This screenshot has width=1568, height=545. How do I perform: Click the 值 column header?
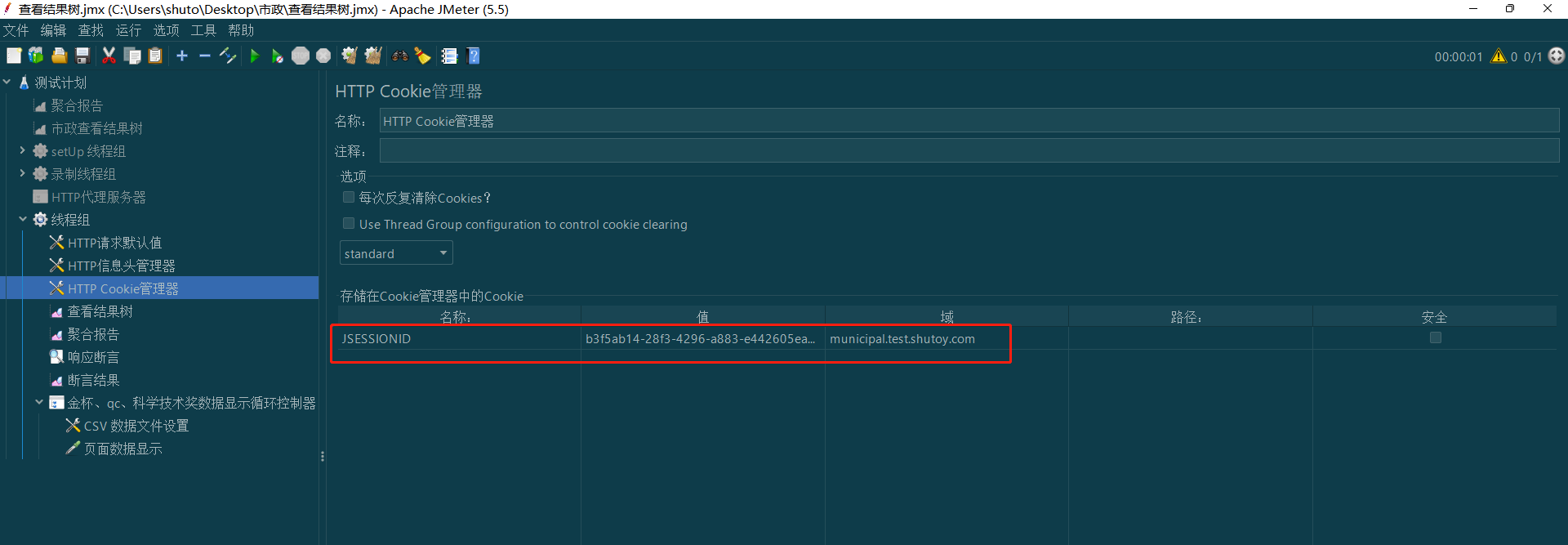[x=702, y=317]
